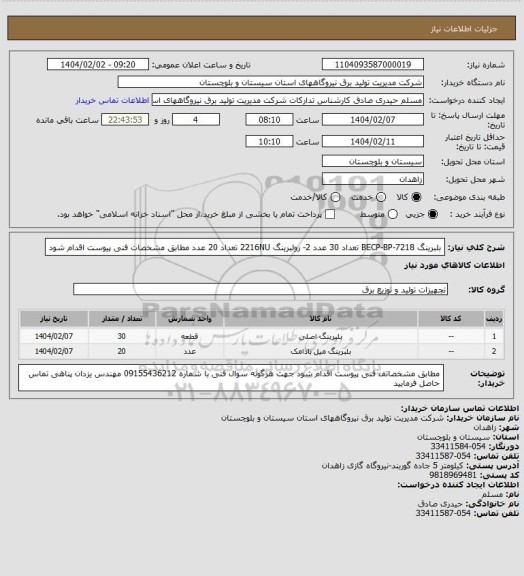Click the postal code 9818969481
Viewport: 524px width, 576px height.
click(x=453, y=475)
